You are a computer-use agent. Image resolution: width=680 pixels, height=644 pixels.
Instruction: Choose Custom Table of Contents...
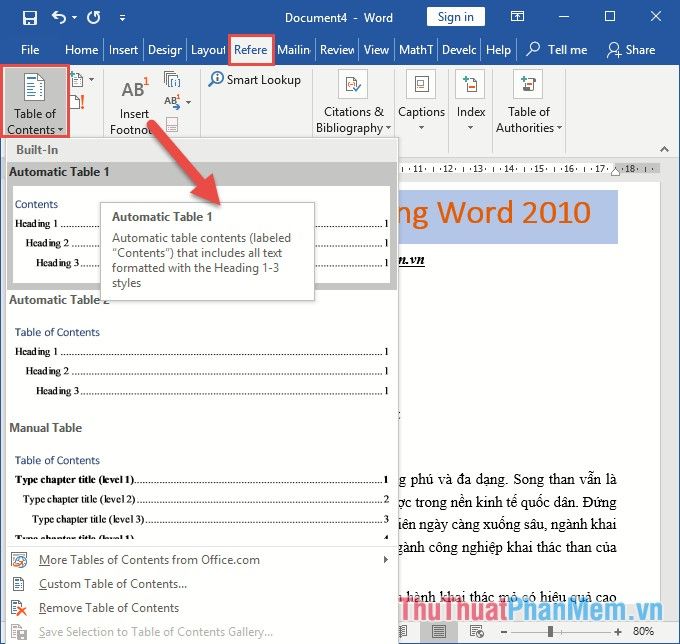tap(112, 584)
